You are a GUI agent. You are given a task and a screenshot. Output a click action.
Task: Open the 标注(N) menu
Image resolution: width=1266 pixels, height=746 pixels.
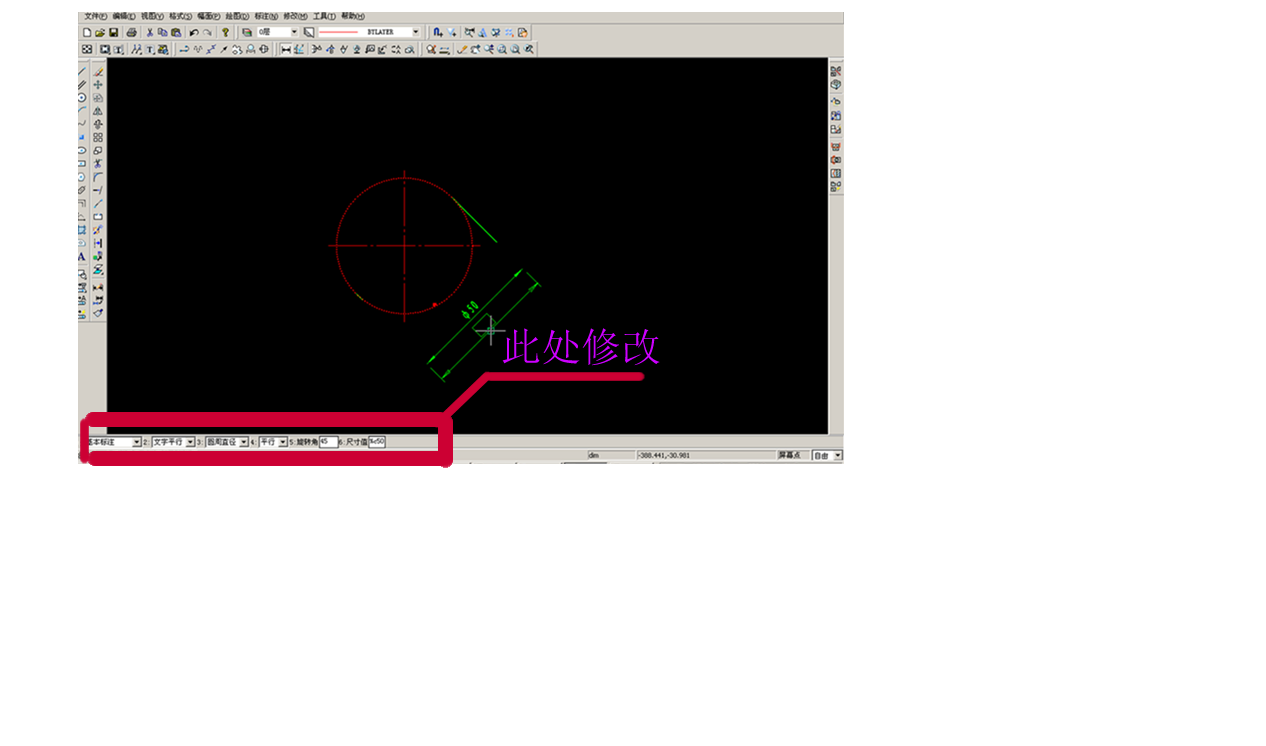(x=266, y=16)
